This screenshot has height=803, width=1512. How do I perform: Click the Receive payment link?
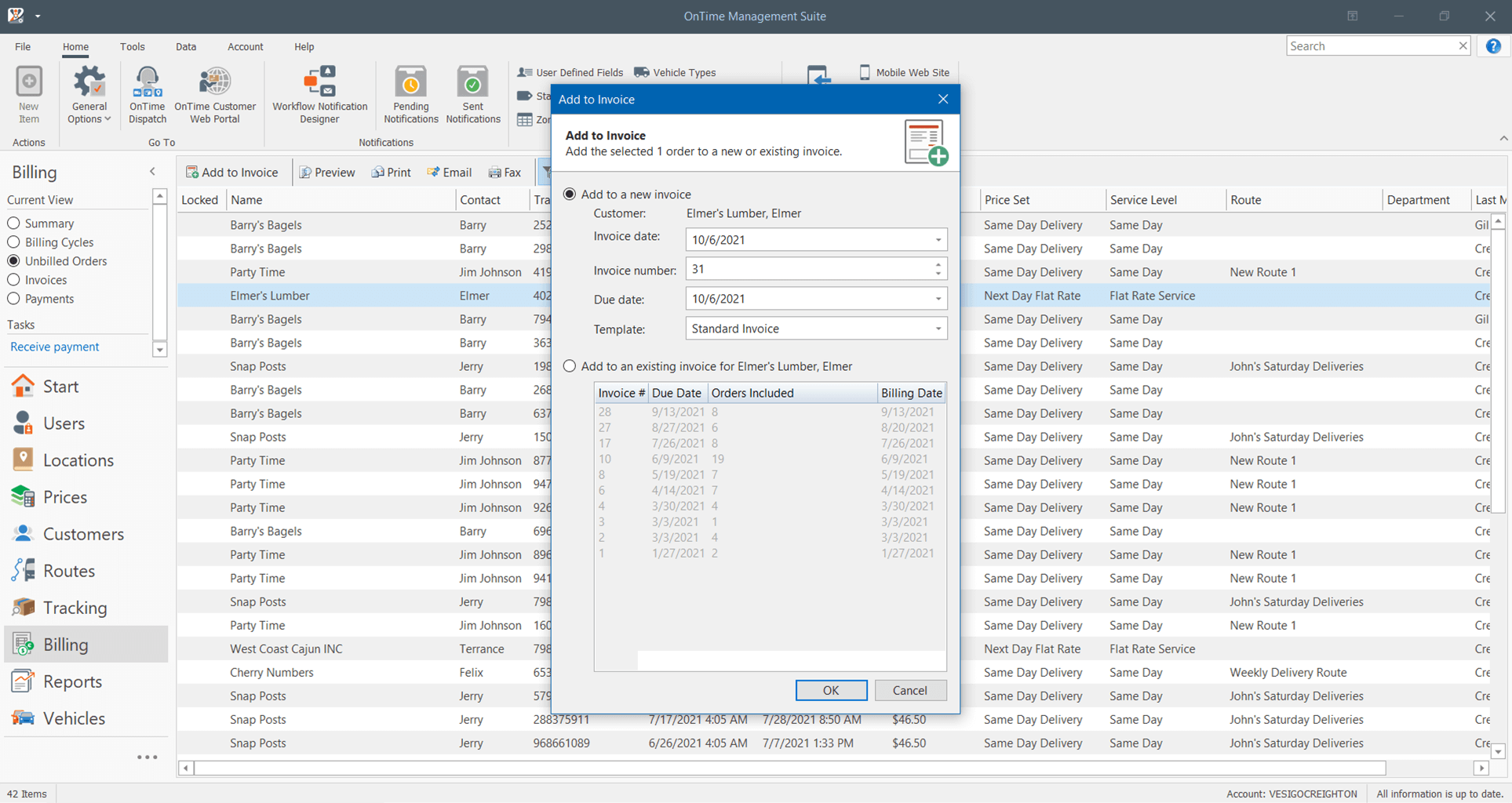[55, 347]
